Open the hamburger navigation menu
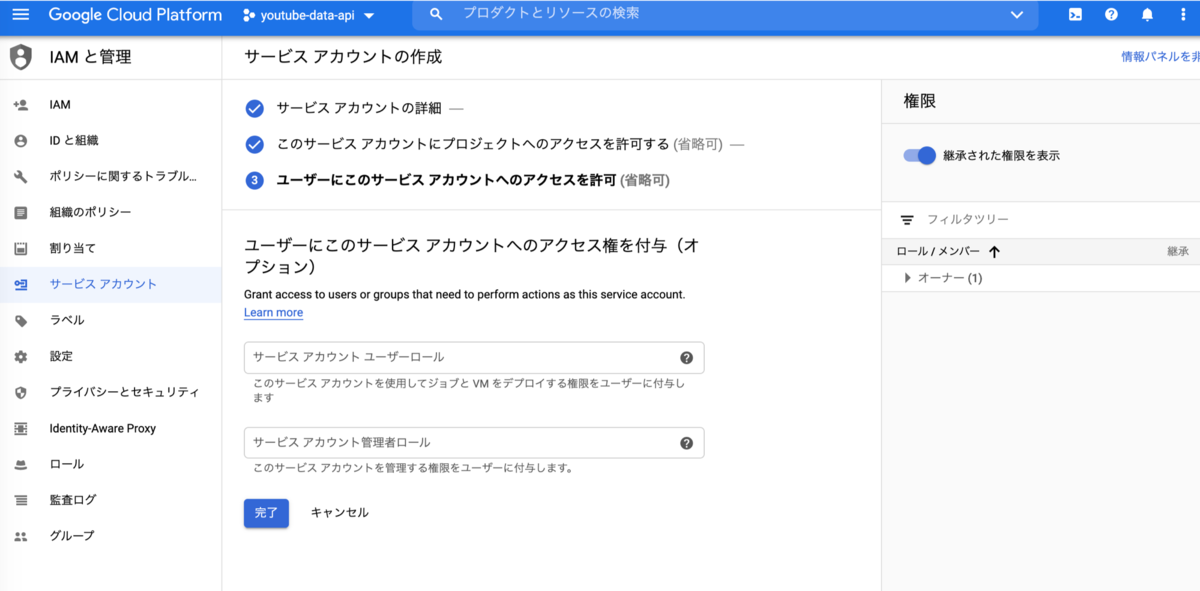Image resolution: width=1200 pixels, height=591 pixels. pyautogui.click(x=21, y=15)
